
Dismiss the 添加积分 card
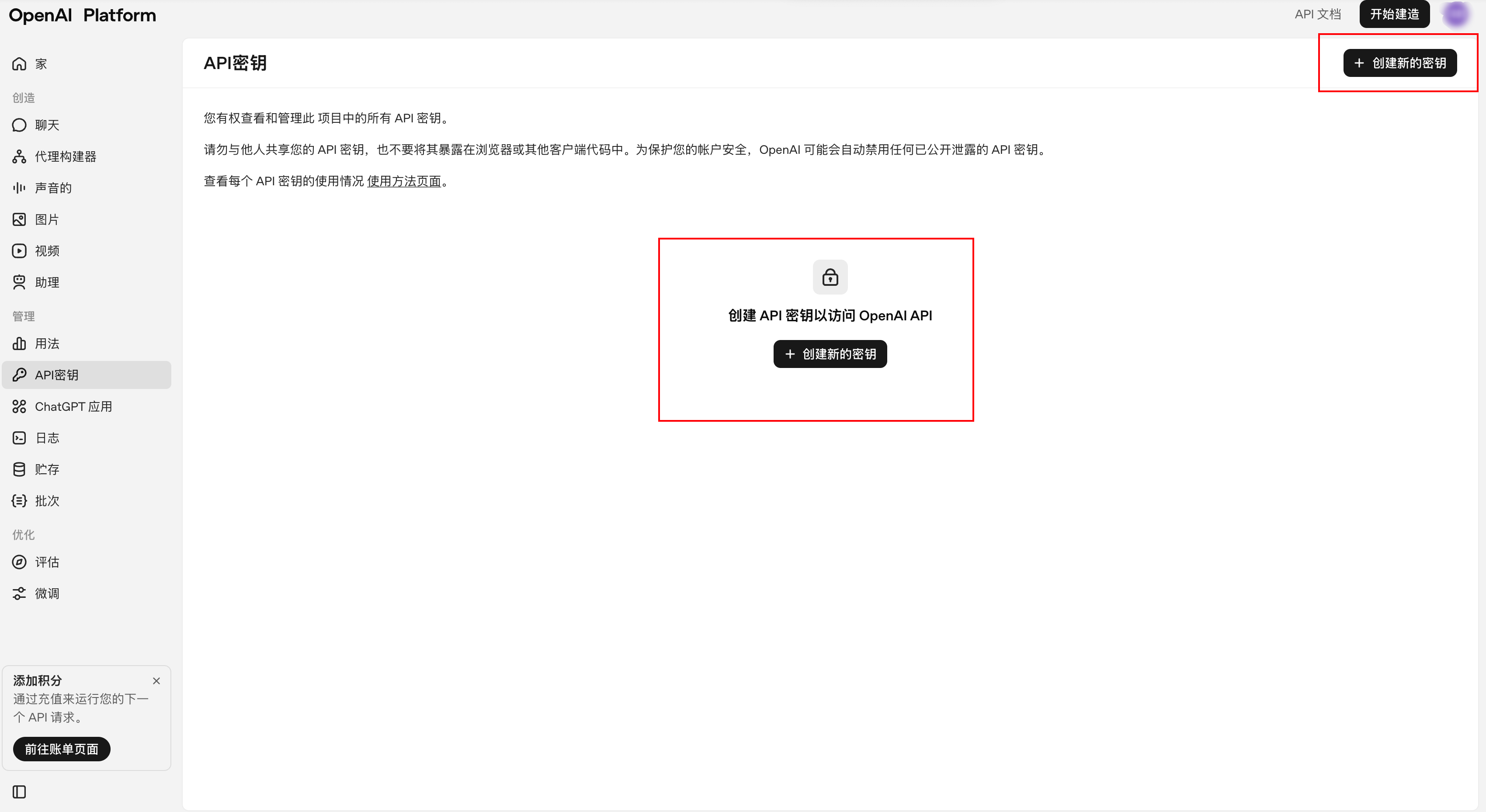click(x=156, y=681)
